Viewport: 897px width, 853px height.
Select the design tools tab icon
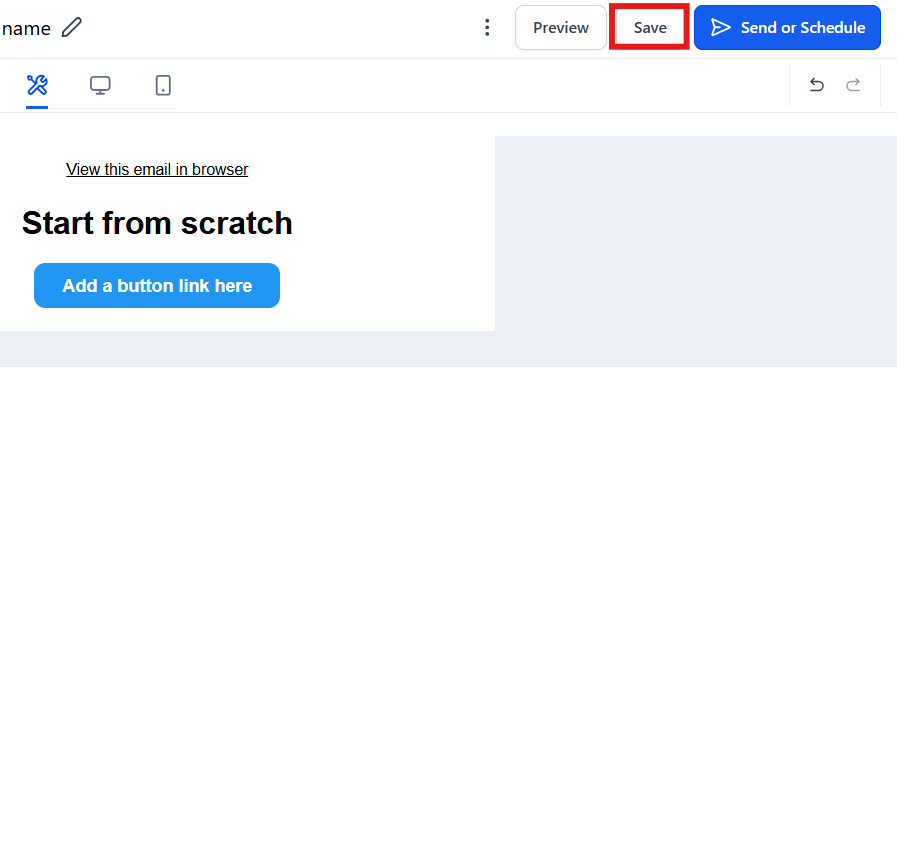tap(37, 85)
